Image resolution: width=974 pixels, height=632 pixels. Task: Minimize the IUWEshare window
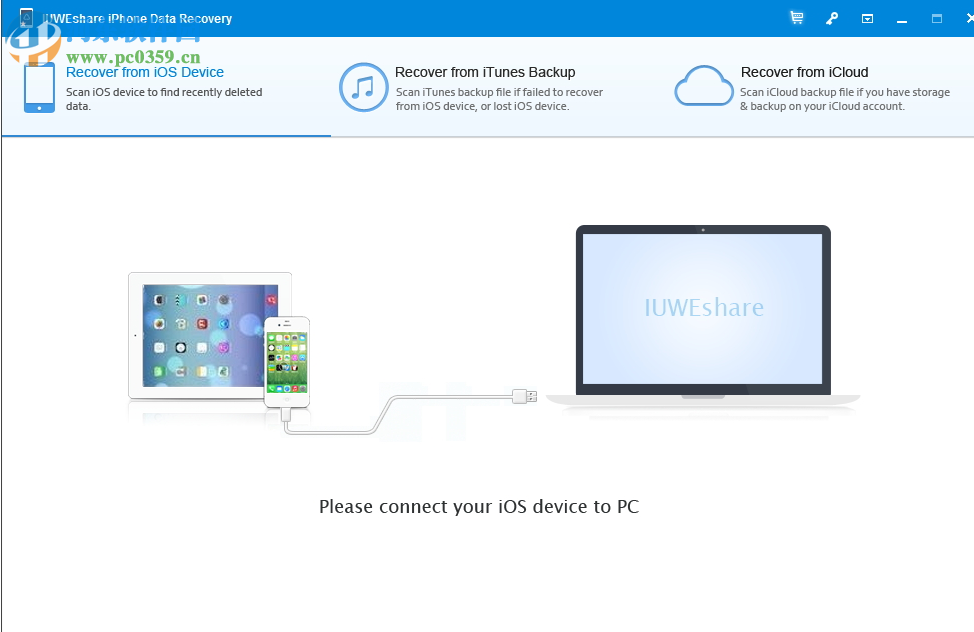901,17
